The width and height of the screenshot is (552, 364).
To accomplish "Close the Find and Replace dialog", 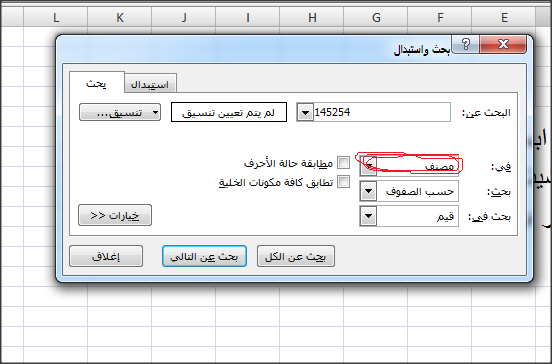I will pos(503,44).
